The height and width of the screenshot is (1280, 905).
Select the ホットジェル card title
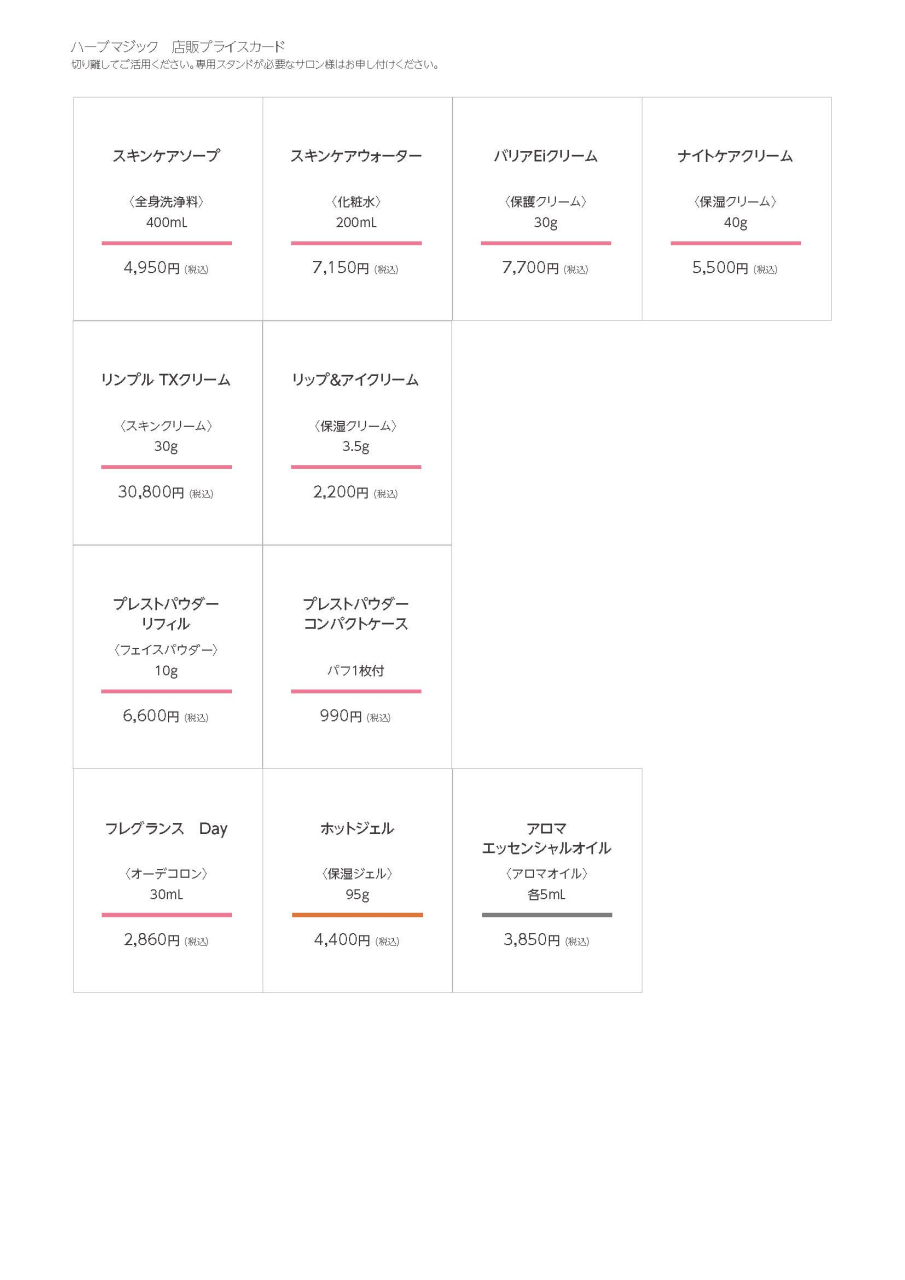357,828
